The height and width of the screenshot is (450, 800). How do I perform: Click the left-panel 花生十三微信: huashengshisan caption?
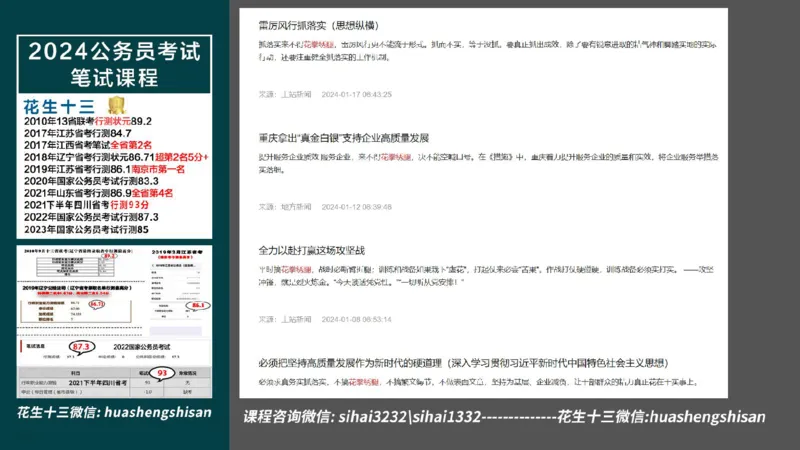(114, 412)
